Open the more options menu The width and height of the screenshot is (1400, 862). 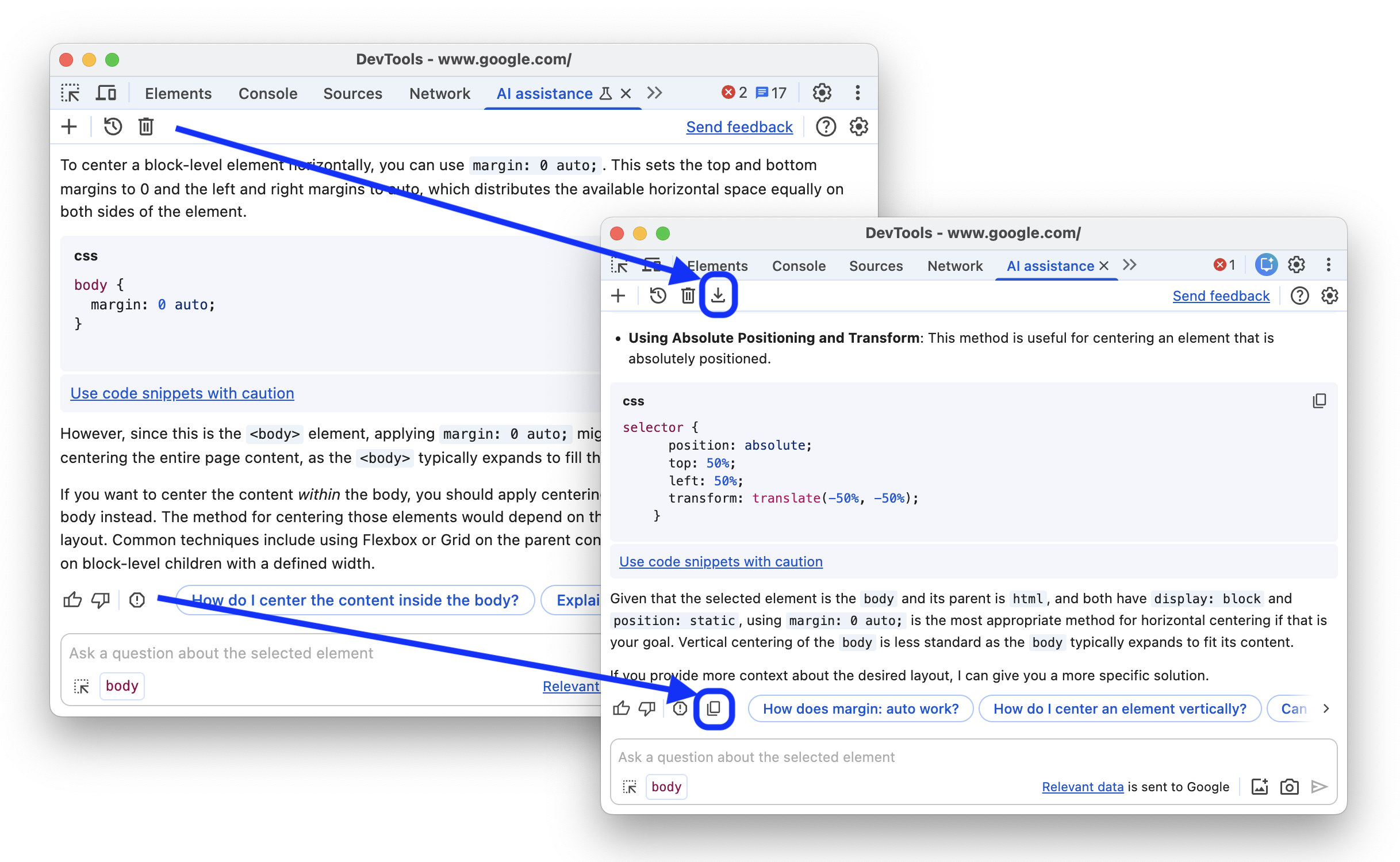point(1329,265)
